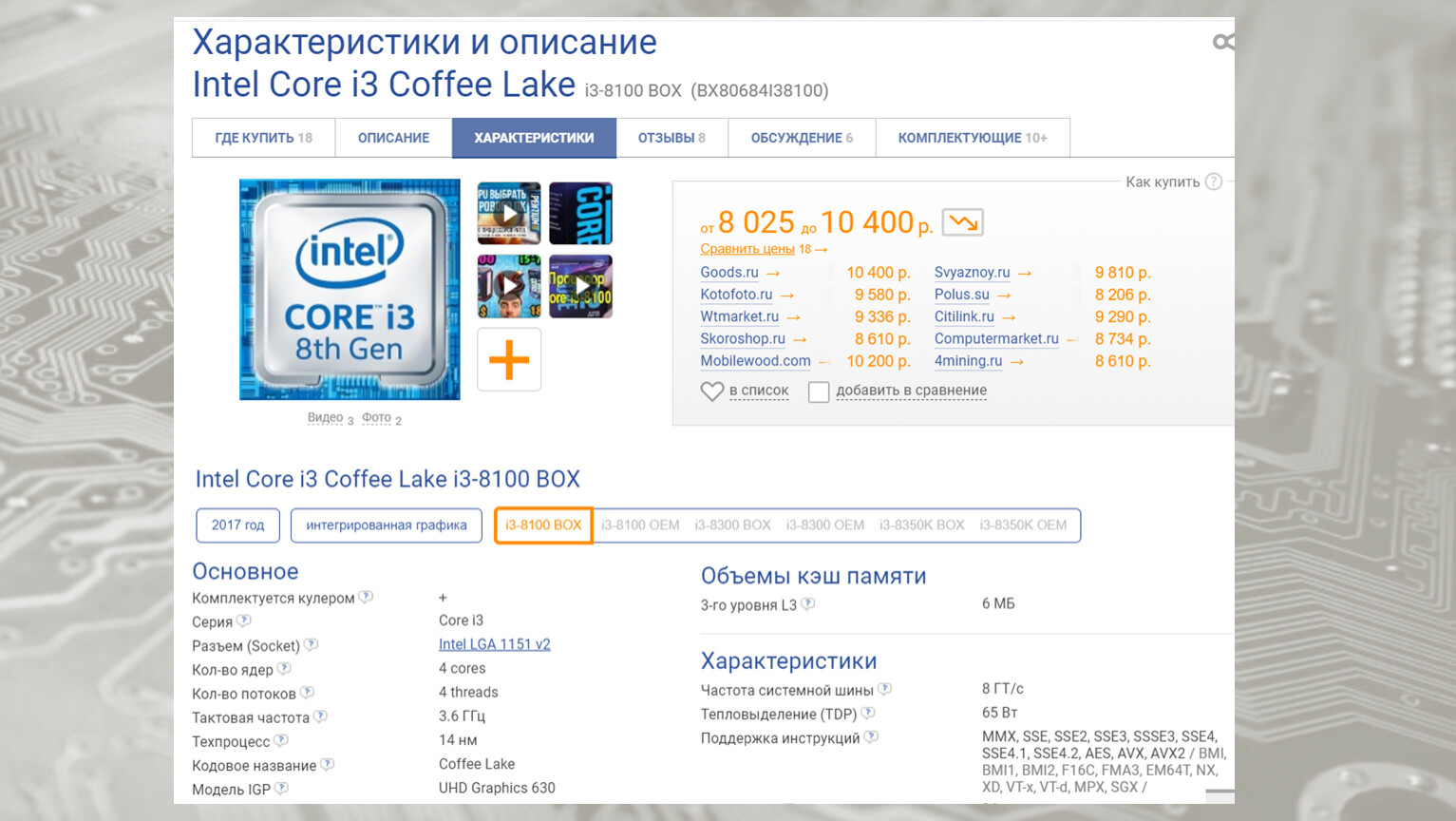
Task: Click the orange plus add-photo button
Action: click(509, 360)
